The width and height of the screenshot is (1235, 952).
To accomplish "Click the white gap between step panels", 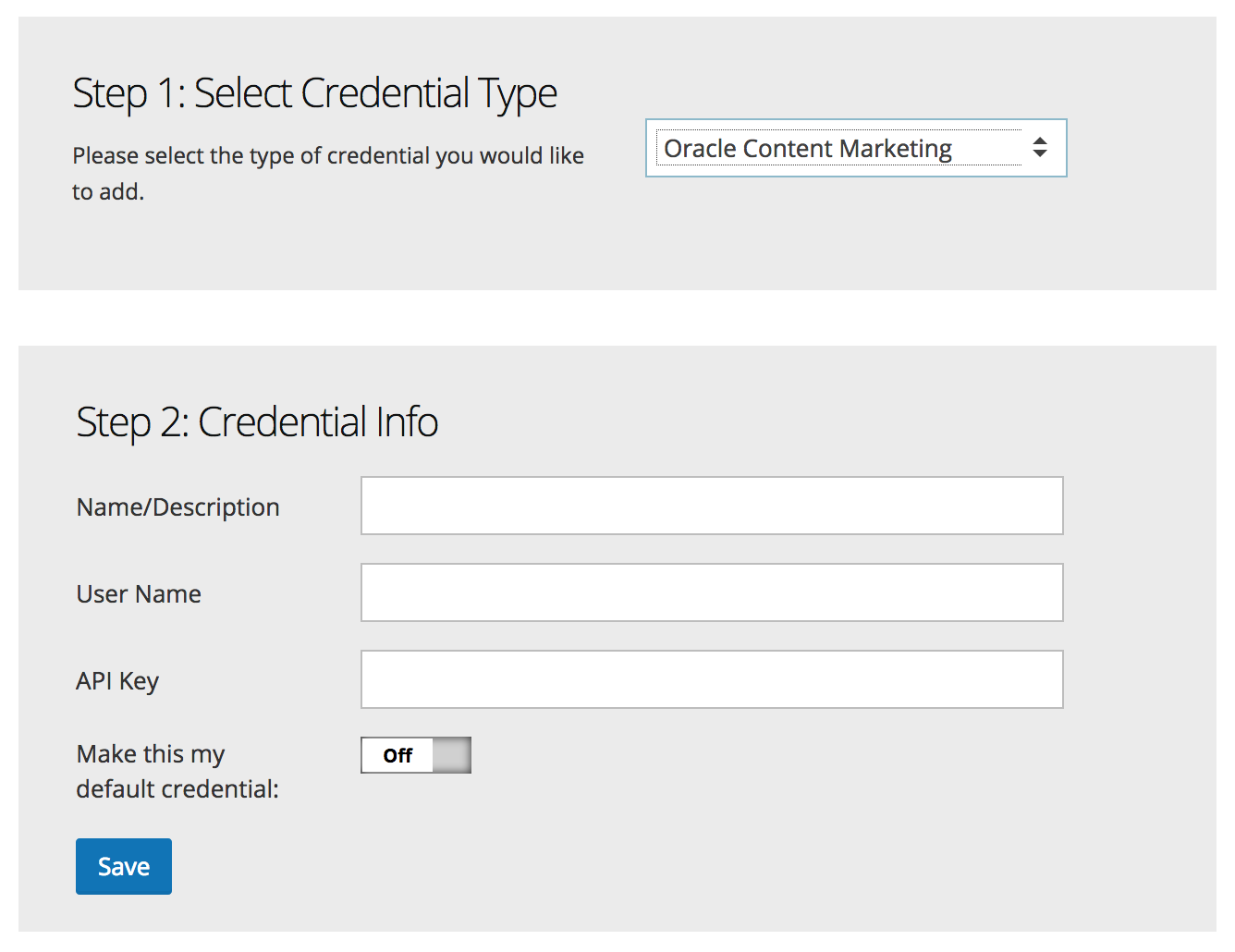I will click(617, 318).
